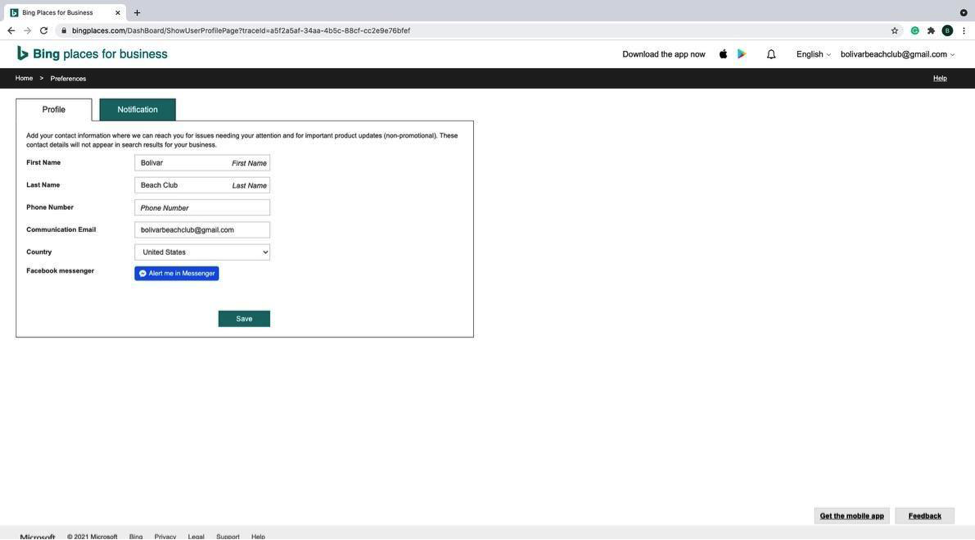Open the Privacy footer link
This screenshot has width=975, height=540.
[x=165, y=536]
